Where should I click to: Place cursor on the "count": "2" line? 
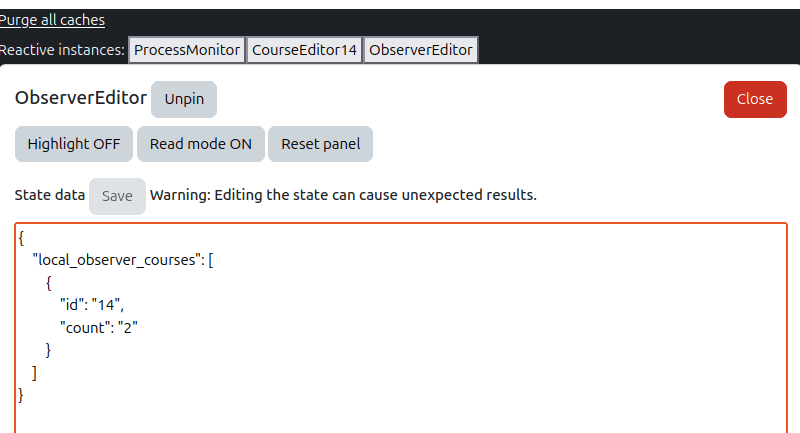pyautogui.click(x=98, y=327)
